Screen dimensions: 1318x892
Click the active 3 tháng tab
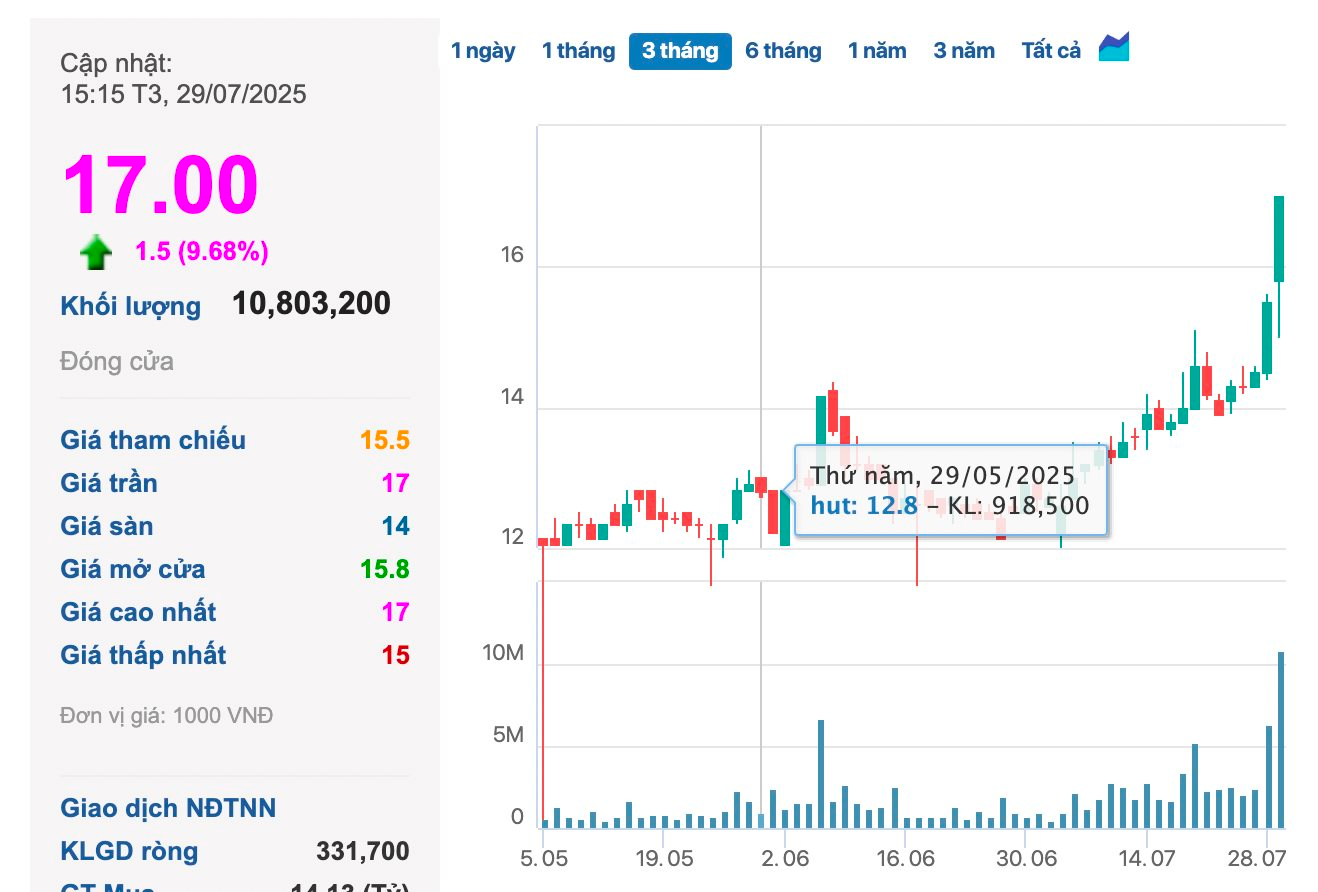tap(680, 51)
